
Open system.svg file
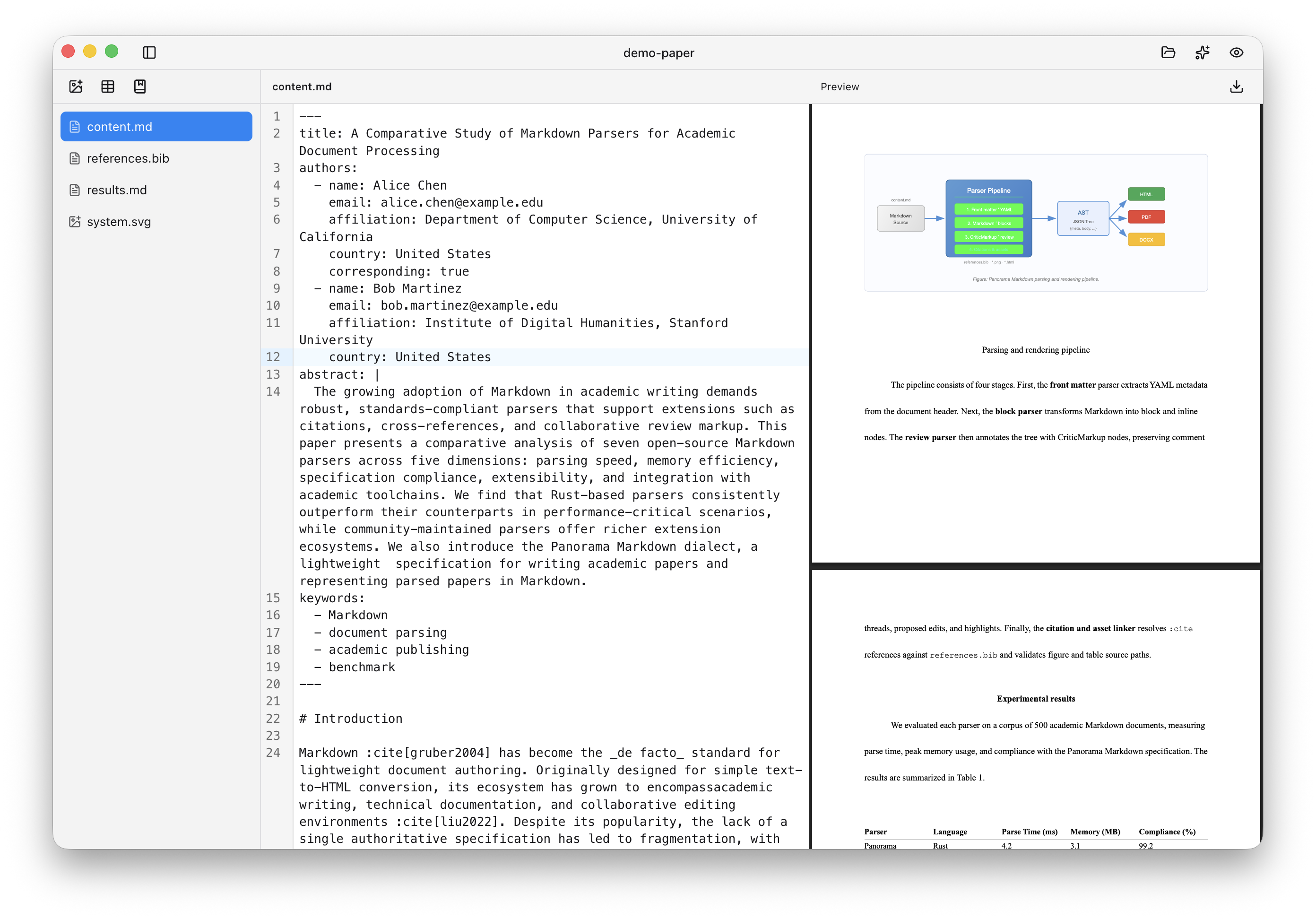[156, 221]
